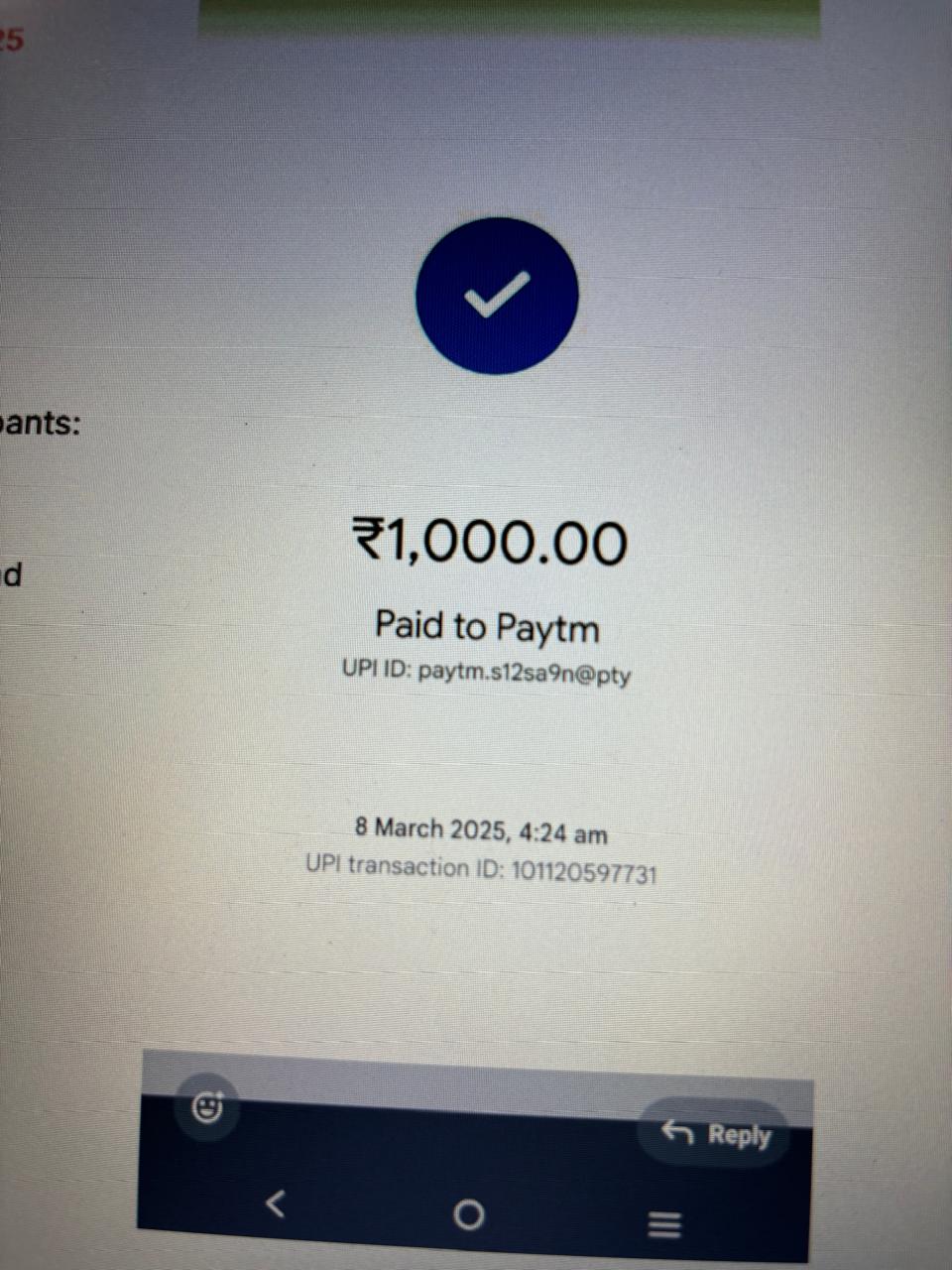Viewport: 952px width, 1270px height.
Task: Tap the Paid to Paytm label
Action: click(x=487, y=626)
